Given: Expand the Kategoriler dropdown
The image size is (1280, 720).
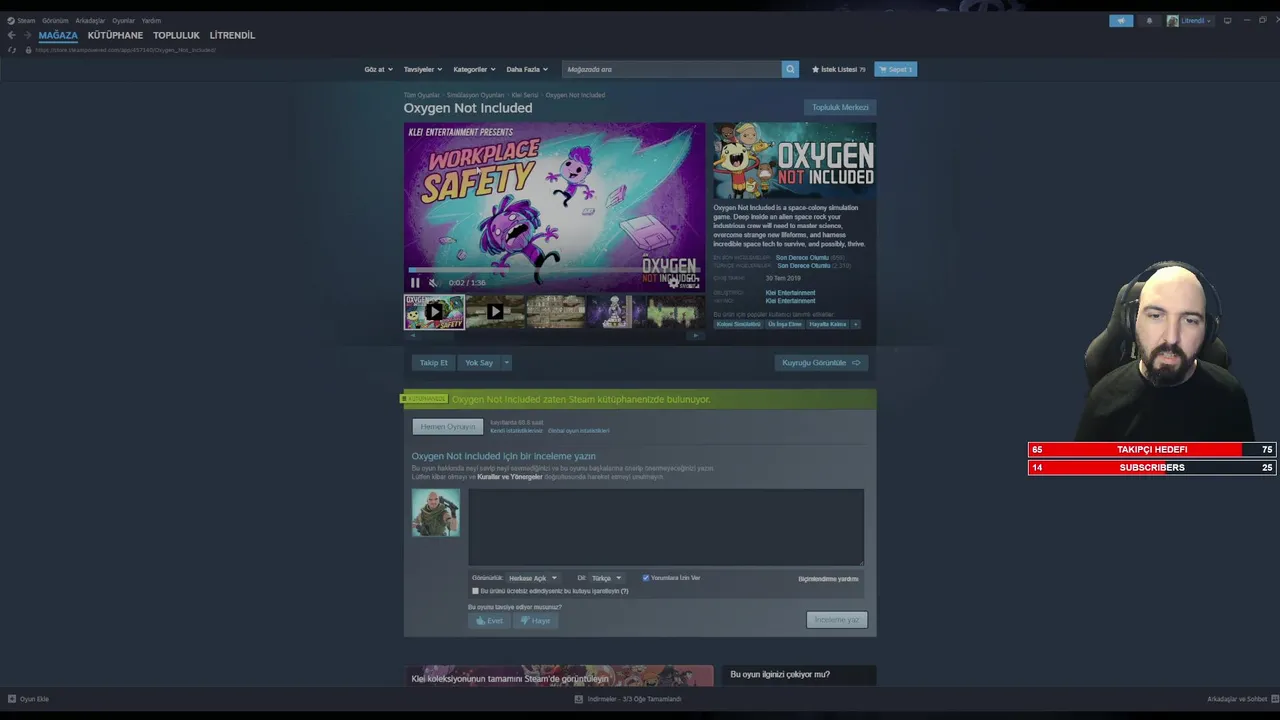Looking at the screenshot, I should click(474, 69).
